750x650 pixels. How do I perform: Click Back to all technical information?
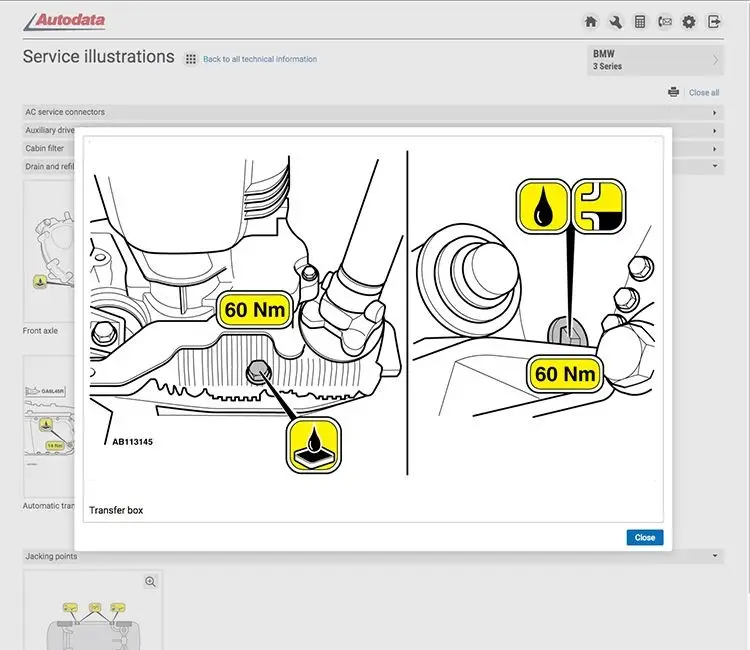pos(260,59)
